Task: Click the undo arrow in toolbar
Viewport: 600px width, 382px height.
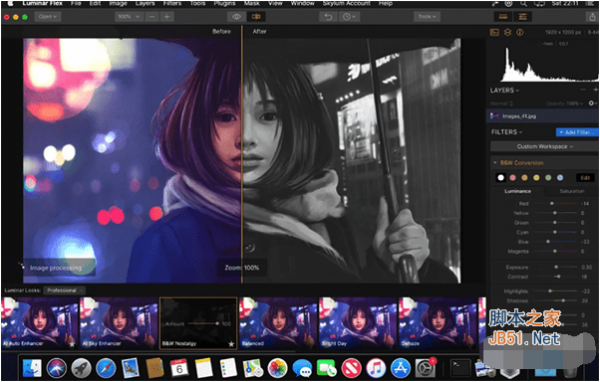Action: [328, 17]
